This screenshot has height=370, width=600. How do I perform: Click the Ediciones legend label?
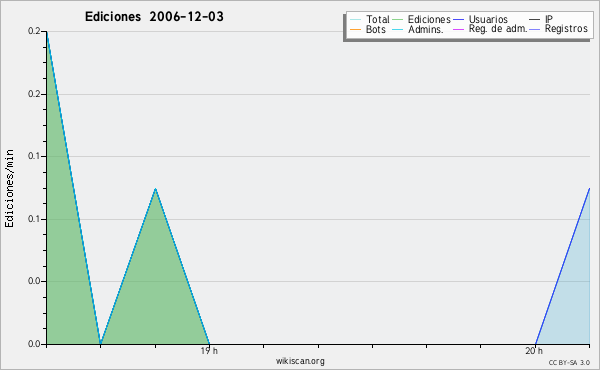429,19
